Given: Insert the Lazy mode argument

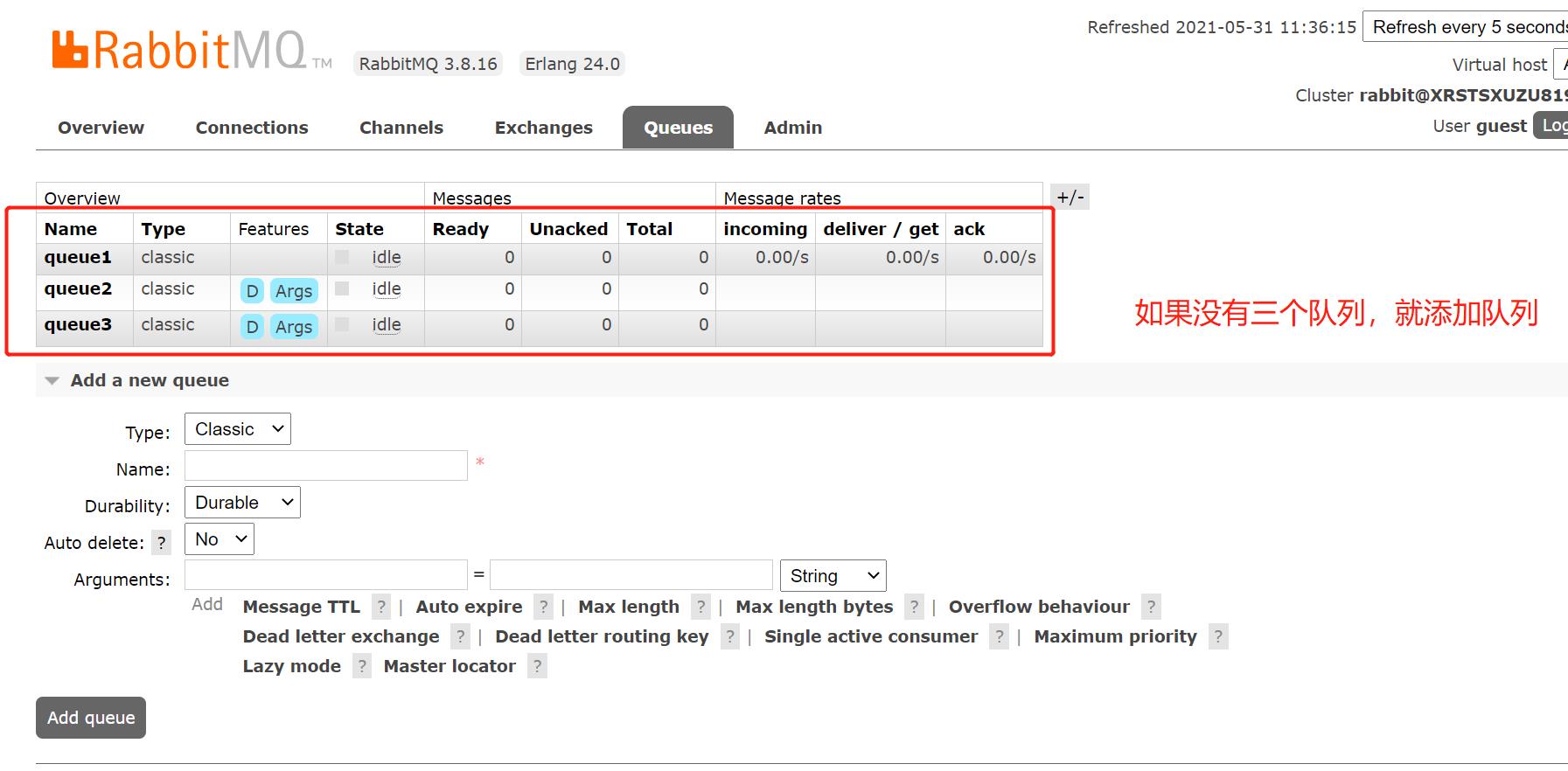Looking at the screenshot, I should [291, 666].
